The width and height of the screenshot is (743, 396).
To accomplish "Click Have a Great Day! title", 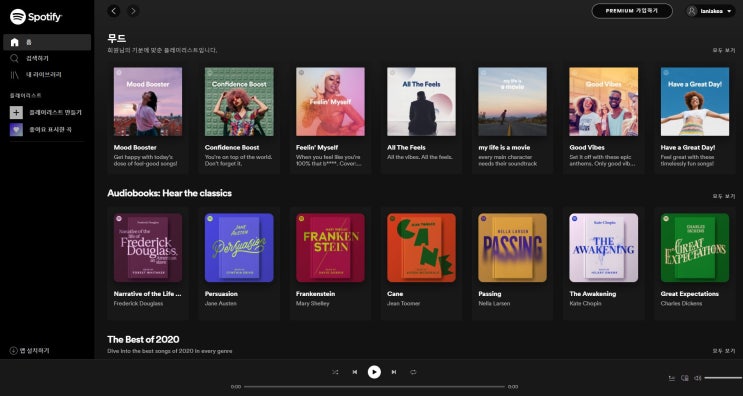I will click(x=688, y=147).
